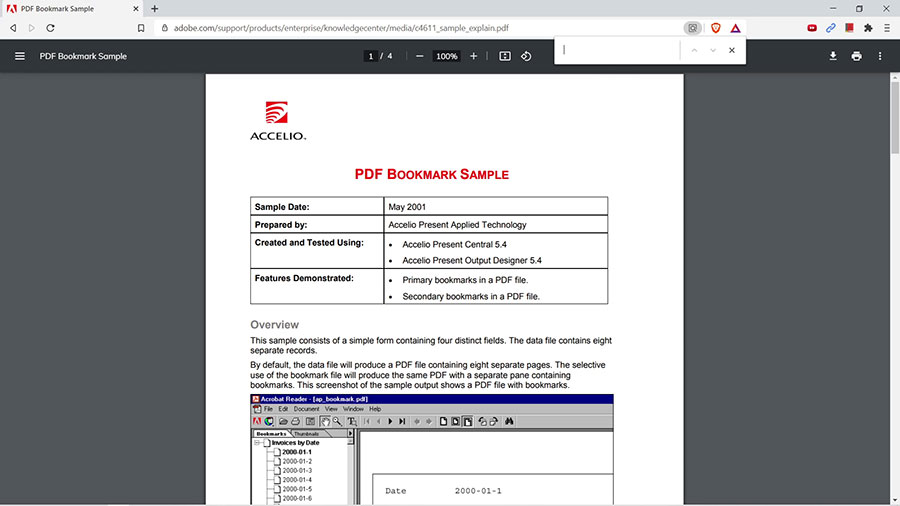
Task: View site security lock info
Action: (165, 28)
